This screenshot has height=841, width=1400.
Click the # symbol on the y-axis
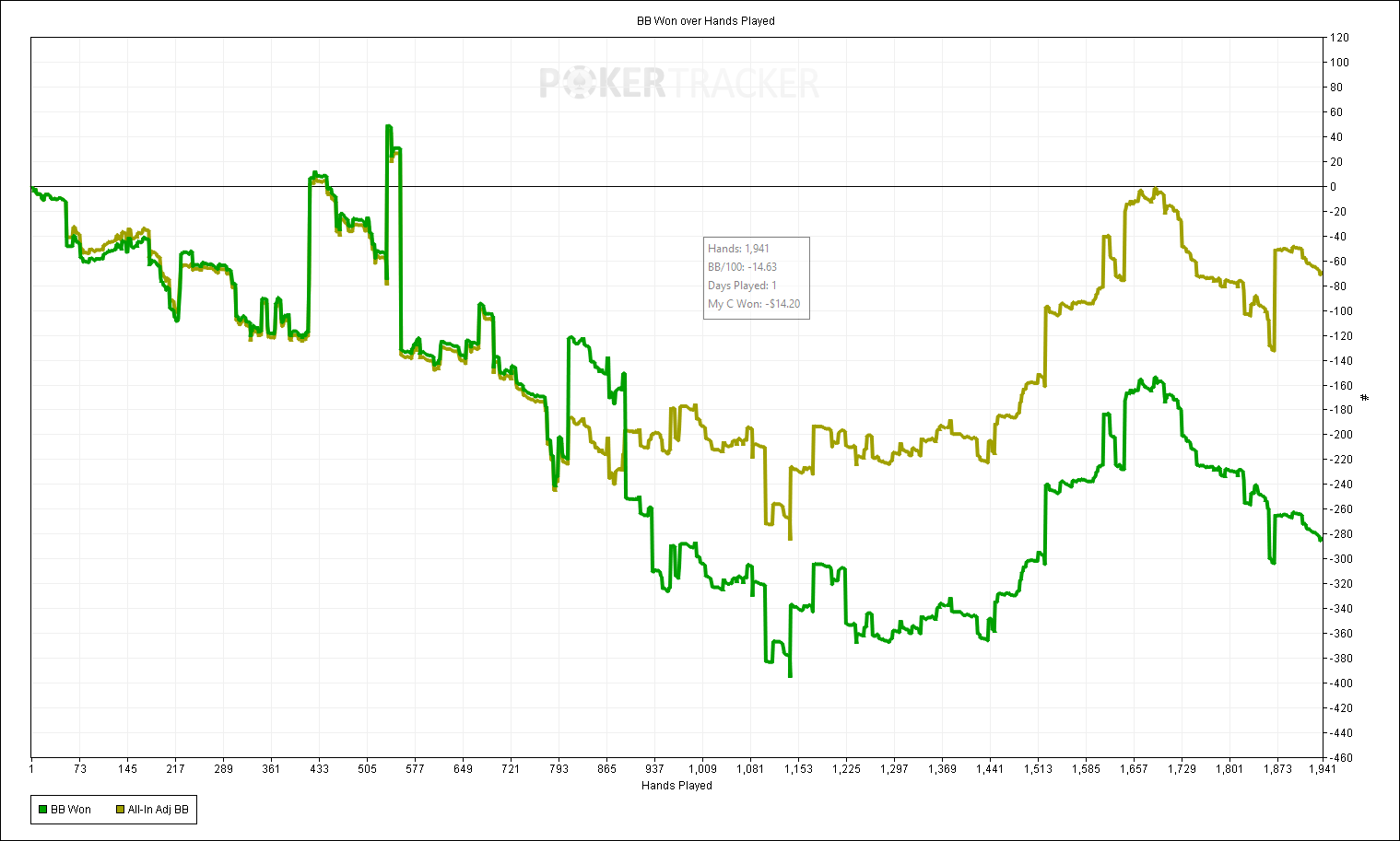(x=1365, y=398)
